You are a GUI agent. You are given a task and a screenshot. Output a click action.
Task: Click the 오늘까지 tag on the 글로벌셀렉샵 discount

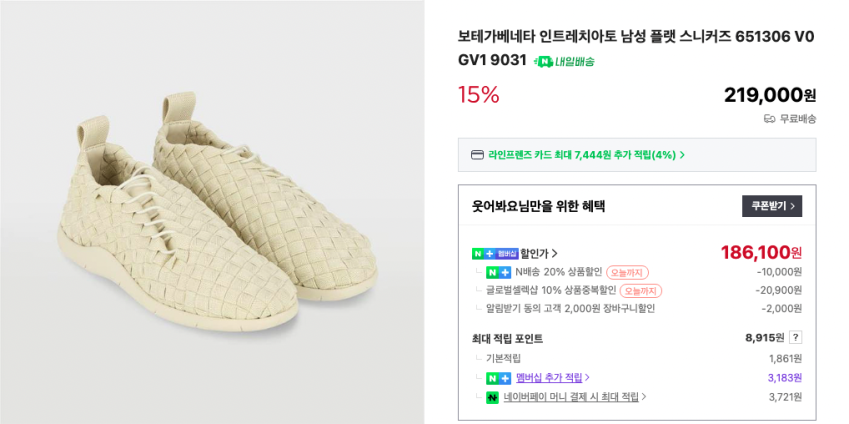point(640,290)
